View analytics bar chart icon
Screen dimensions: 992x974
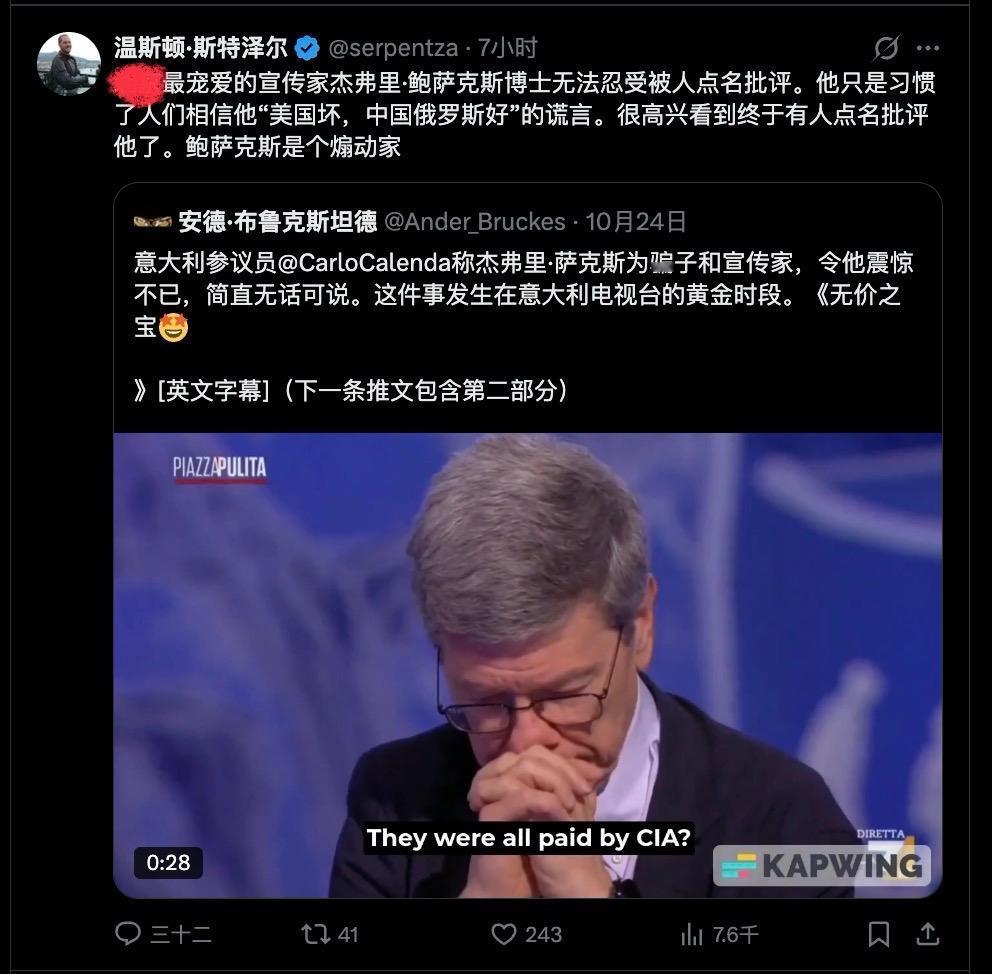(x=691, y=934)
